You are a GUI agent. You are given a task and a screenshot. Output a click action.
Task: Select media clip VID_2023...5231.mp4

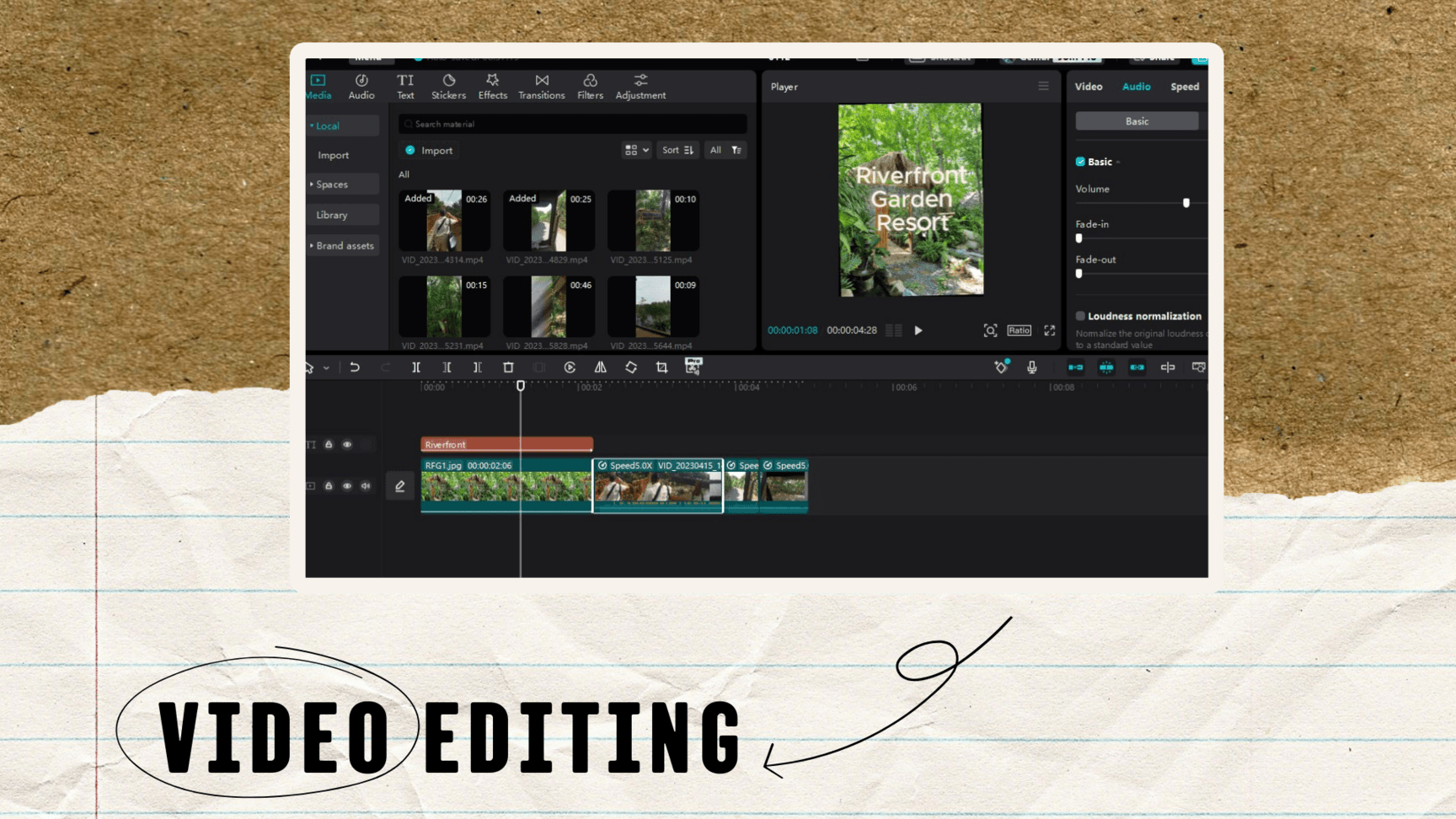444,307
